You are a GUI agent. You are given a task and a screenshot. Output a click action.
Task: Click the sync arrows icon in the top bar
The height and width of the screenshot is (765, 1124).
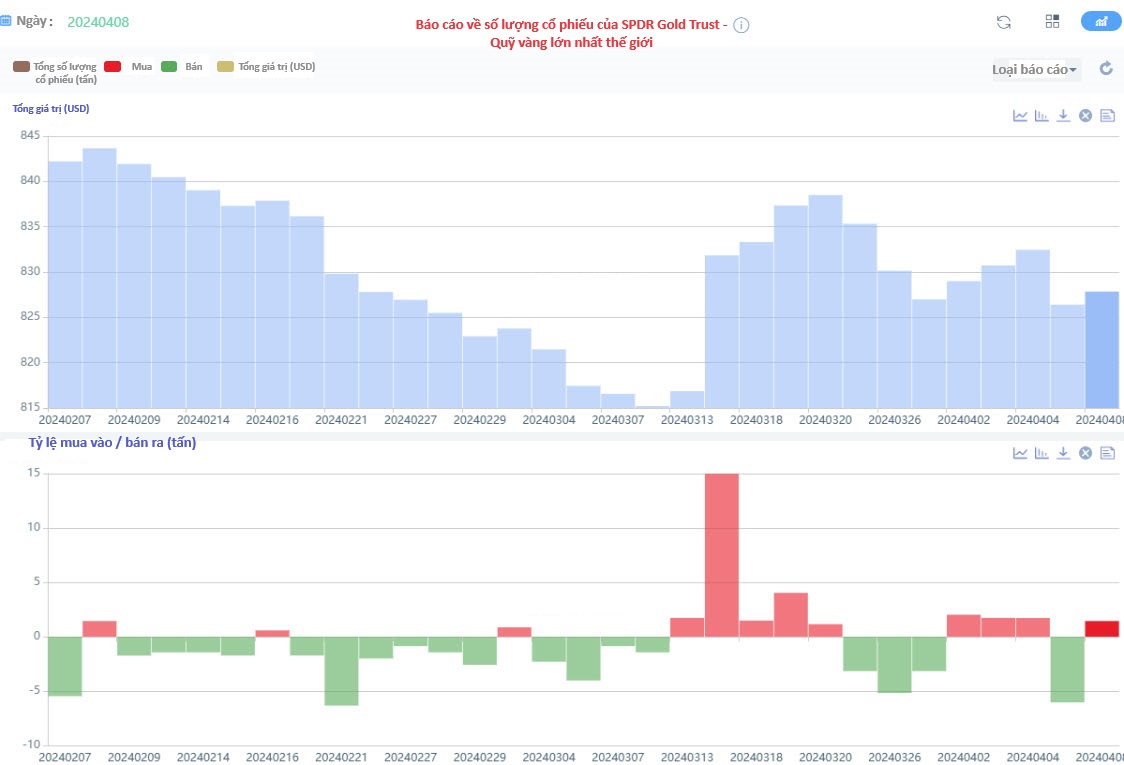(1004, 22)
